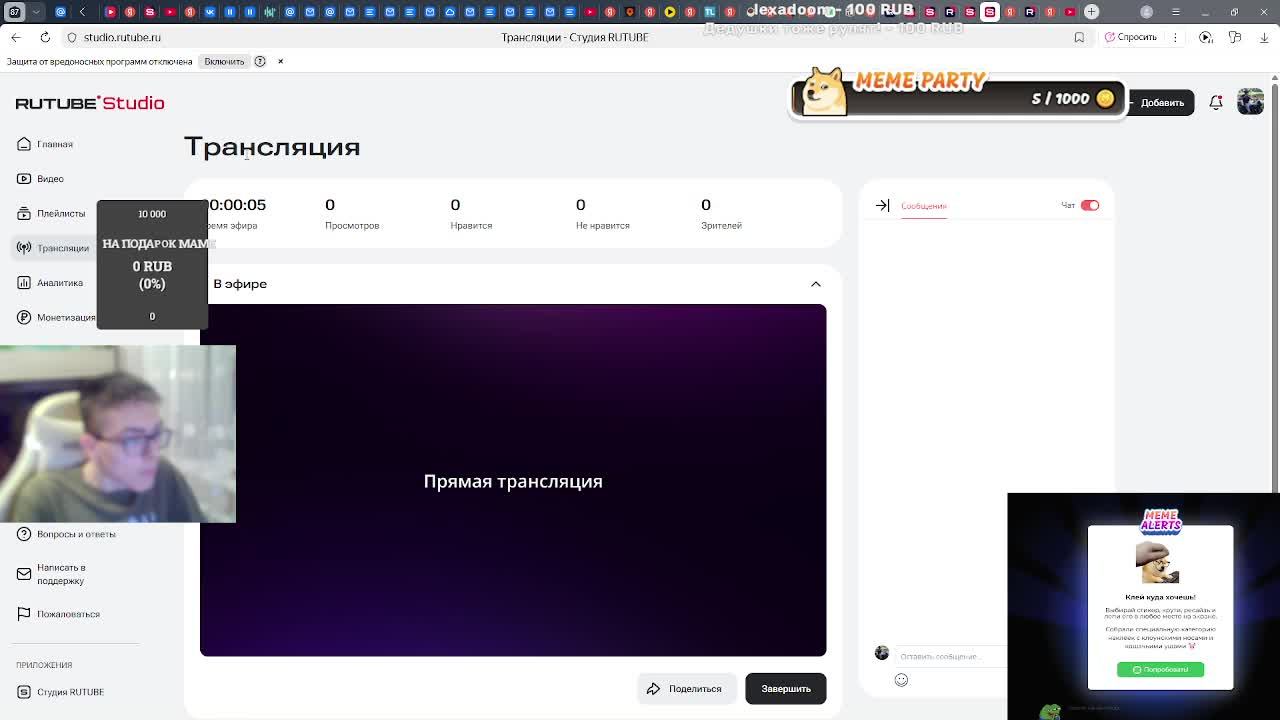
Task: Click the Плейлисты icon in sidebar
Action: [24, 213]
